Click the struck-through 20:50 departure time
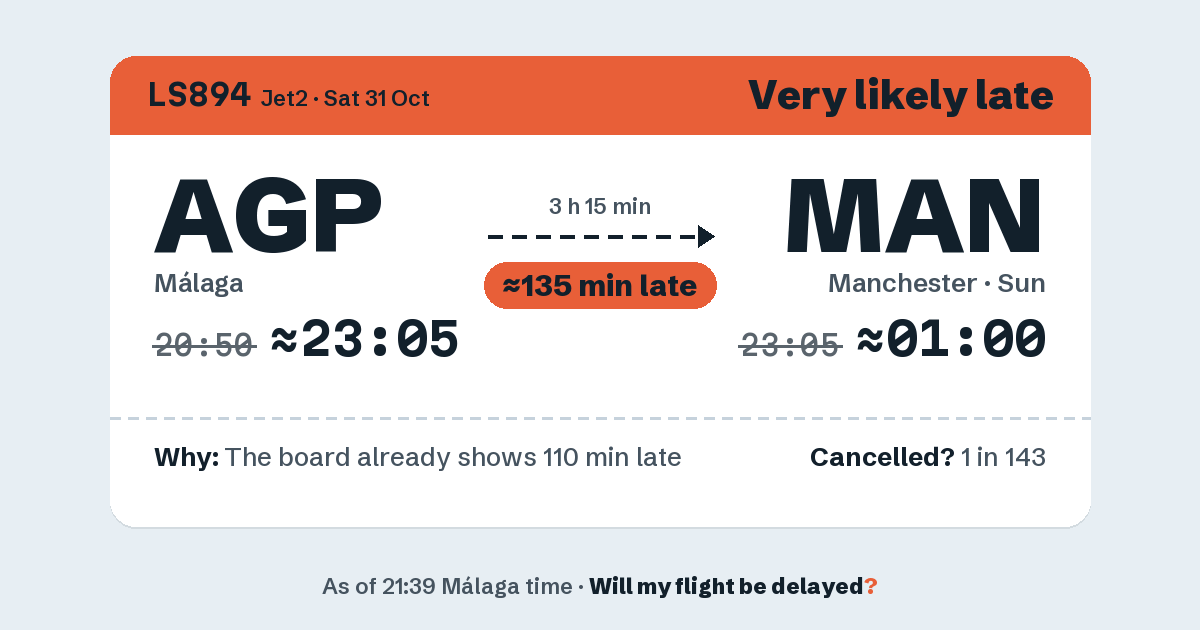 [204, 346]
